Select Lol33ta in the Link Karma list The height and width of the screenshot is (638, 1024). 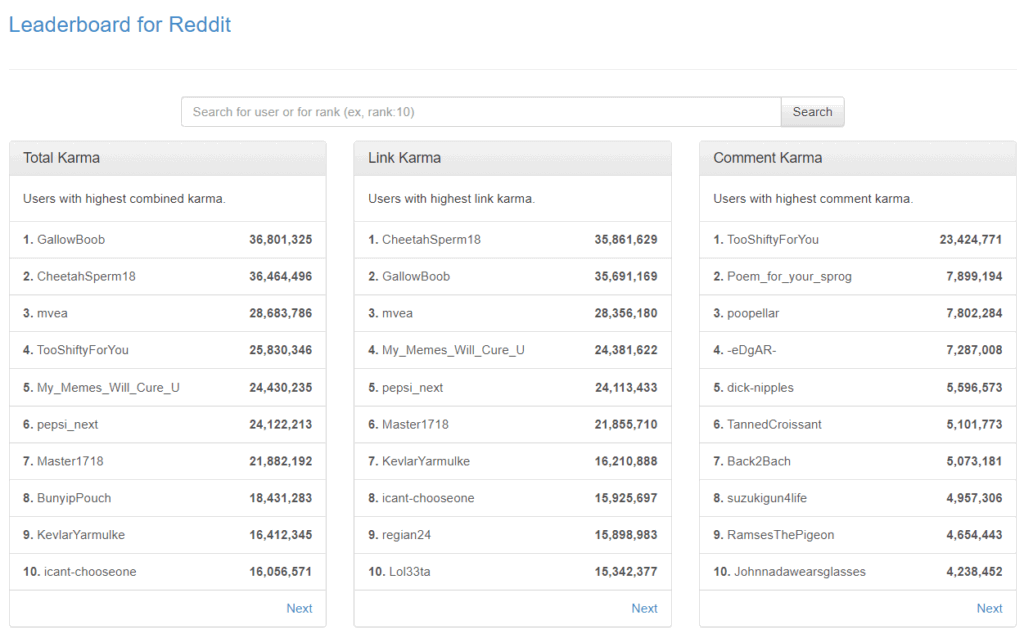click(409, 571)
